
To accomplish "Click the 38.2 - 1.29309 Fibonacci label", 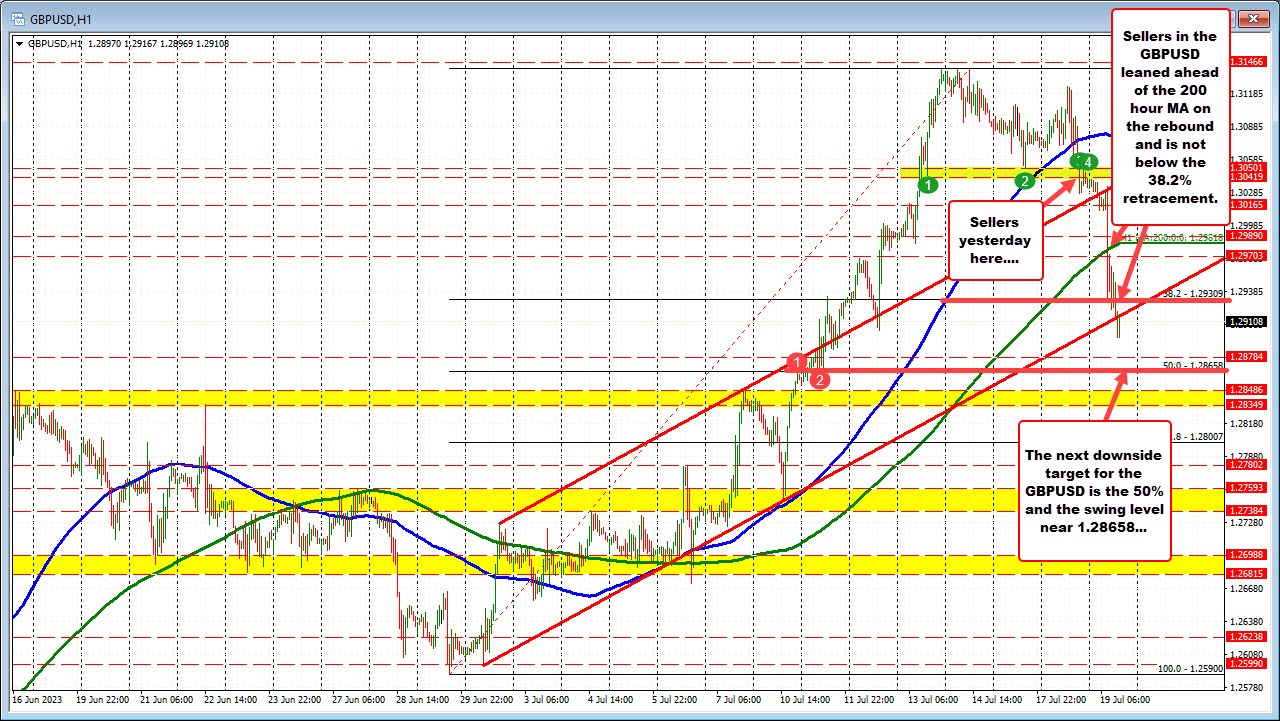I will 1193,294.
